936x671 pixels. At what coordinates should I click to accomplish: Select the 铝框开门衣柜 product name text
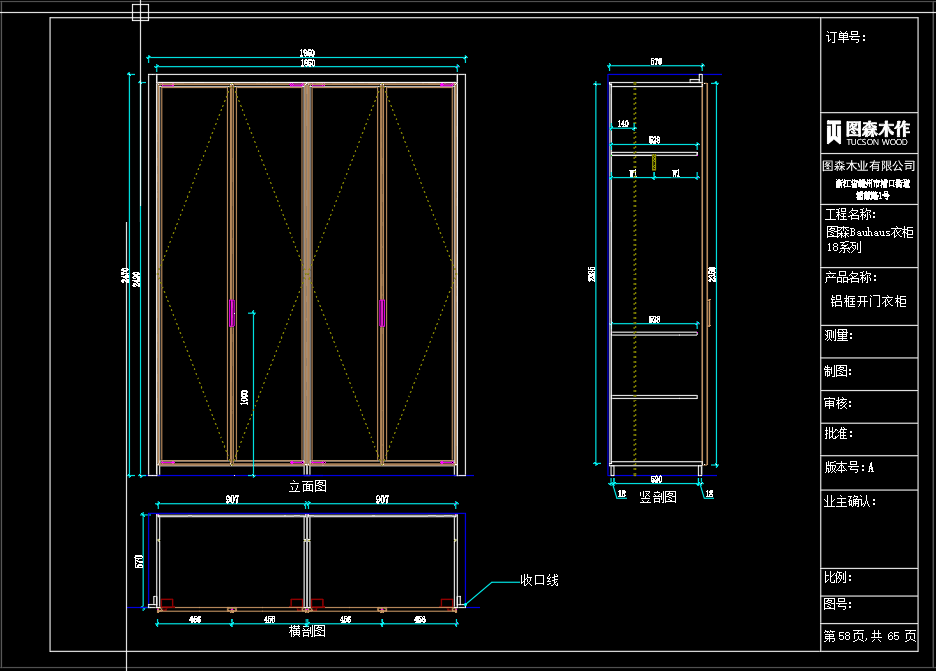(868, 301)
